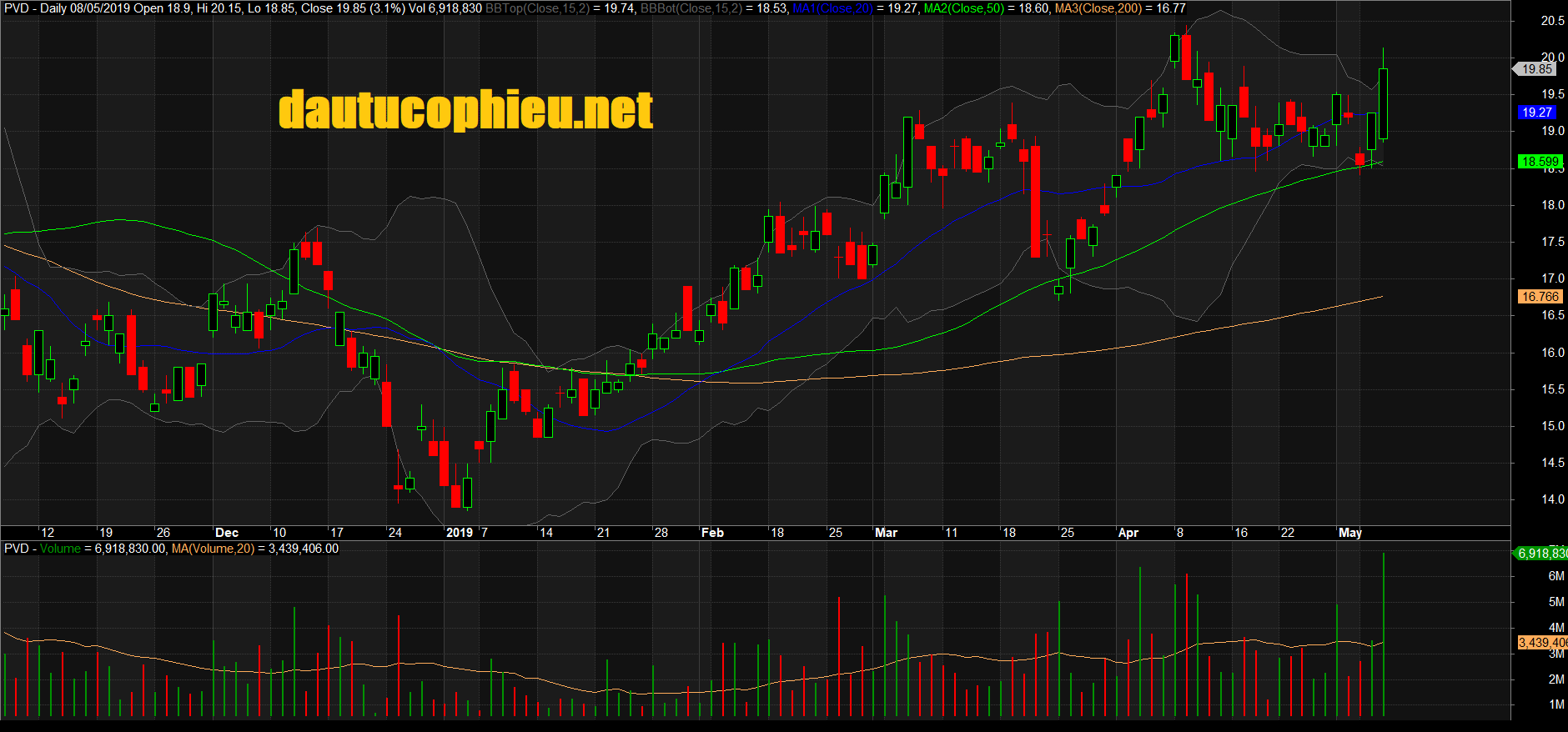Click the orange 16.766 price axis tag
Viewport: 1568px width, 732px height.
pos(1540,297)
